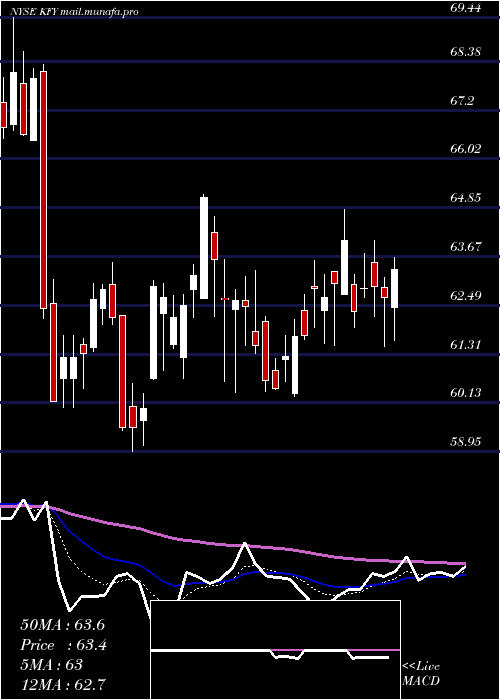Click the 68.38 price axis label
Image resolution: width=500 pixels, height=700 pixels.
[466, 52]
